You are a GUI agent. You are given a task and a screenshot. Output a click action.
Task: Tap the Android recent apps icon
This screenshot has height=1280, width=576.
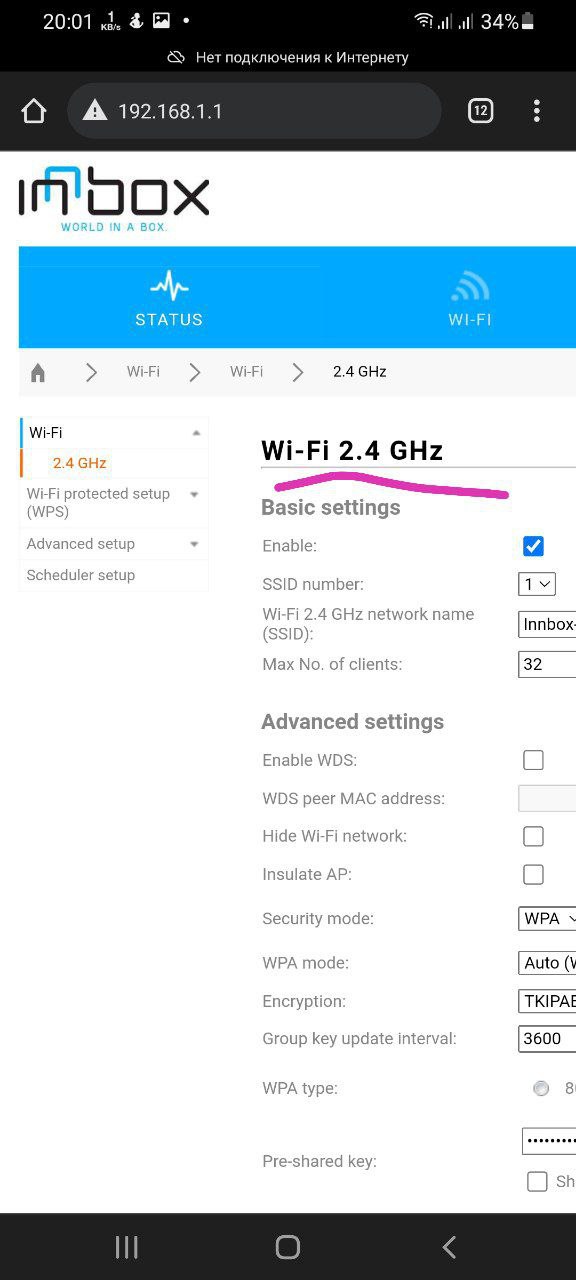click(x=126, y=1246)
